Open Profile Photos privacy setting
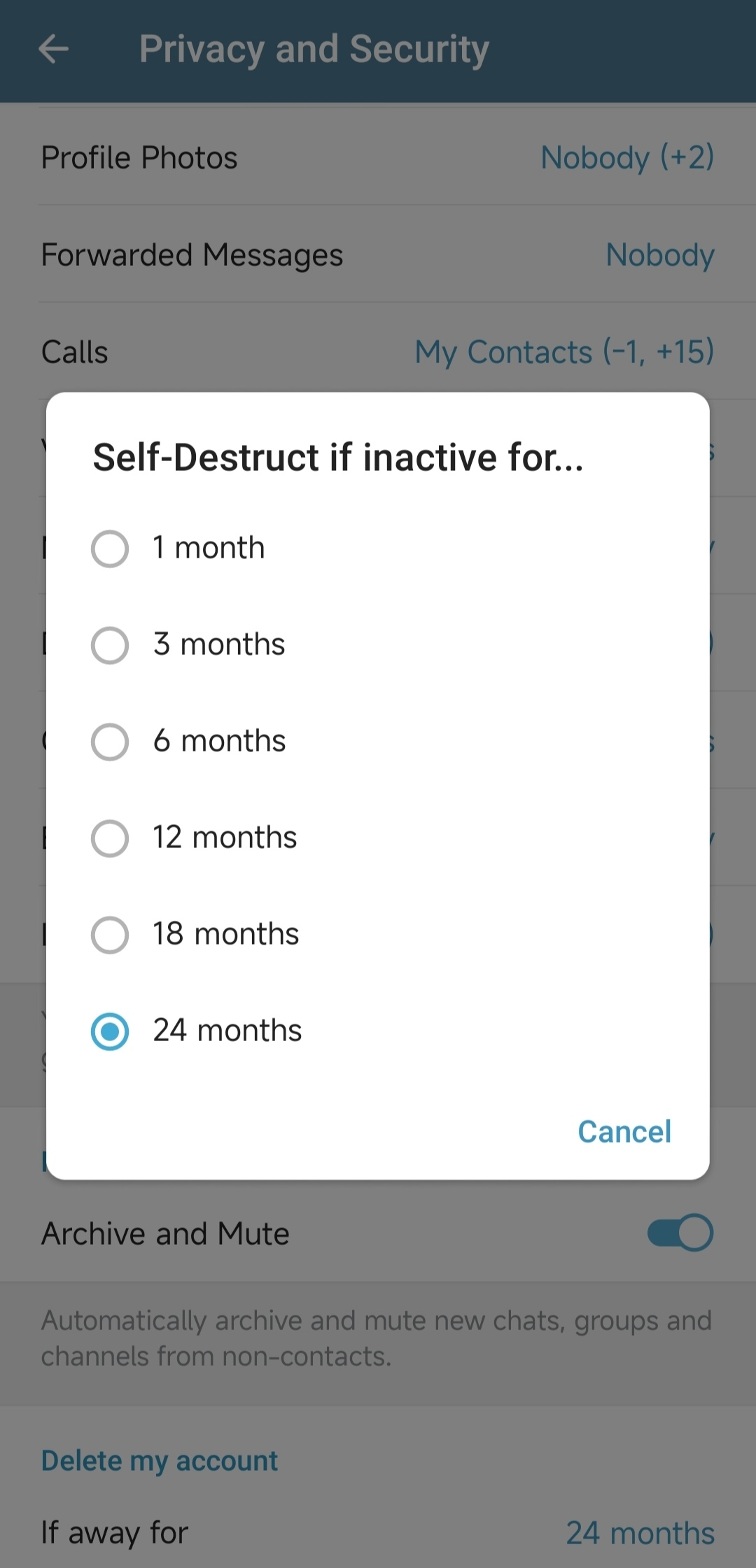The image size is (756, 1568). [x=139, y=157]
